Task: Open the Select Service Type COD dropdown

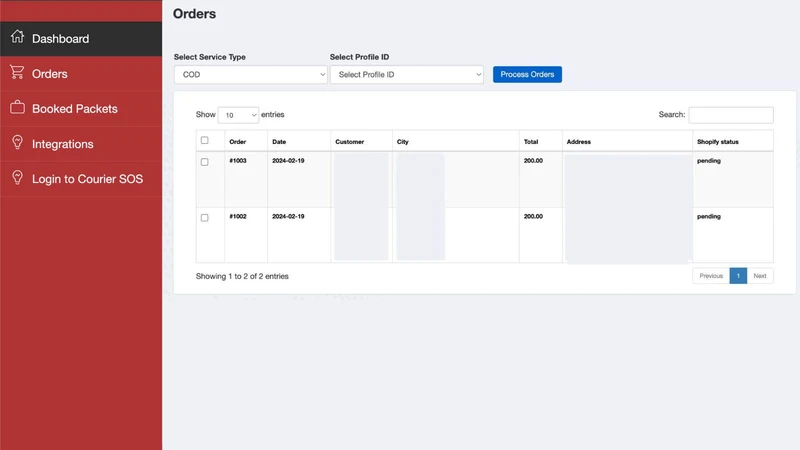Action: coord(251,74)
